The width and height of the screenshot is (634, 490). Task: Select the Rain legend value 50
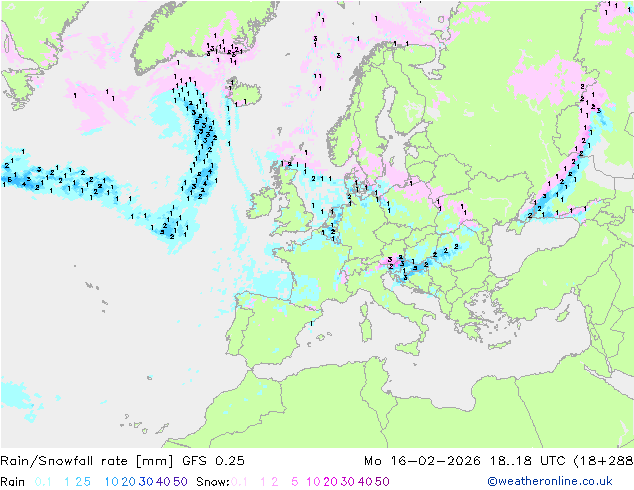click(x=180, y=482)
